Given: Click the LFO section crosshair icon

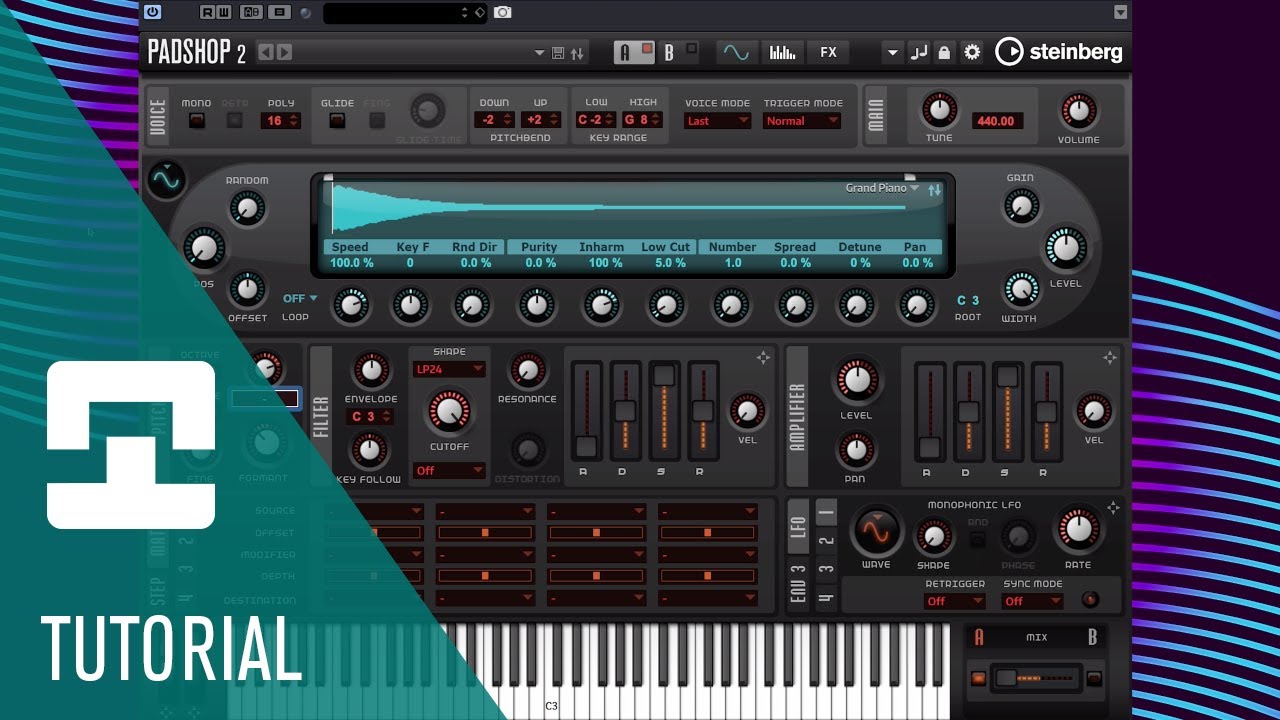Looking at the screenshot, I should (x=1113, y=508).
